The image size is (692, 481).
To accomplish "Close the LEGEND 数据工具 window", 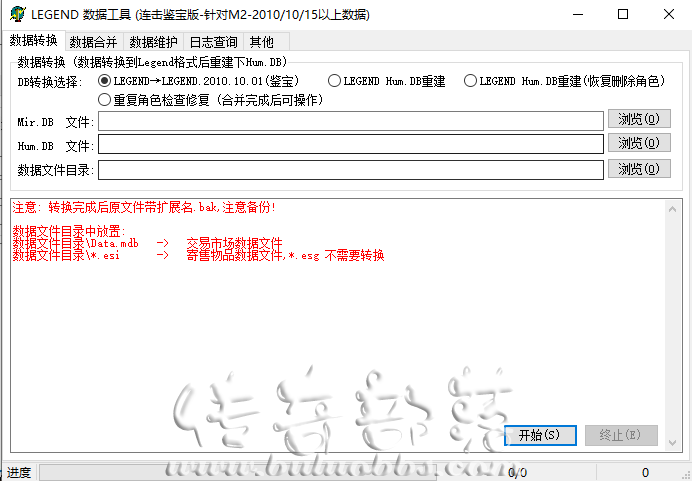I will pyautogui.click(x=669, y=14).
